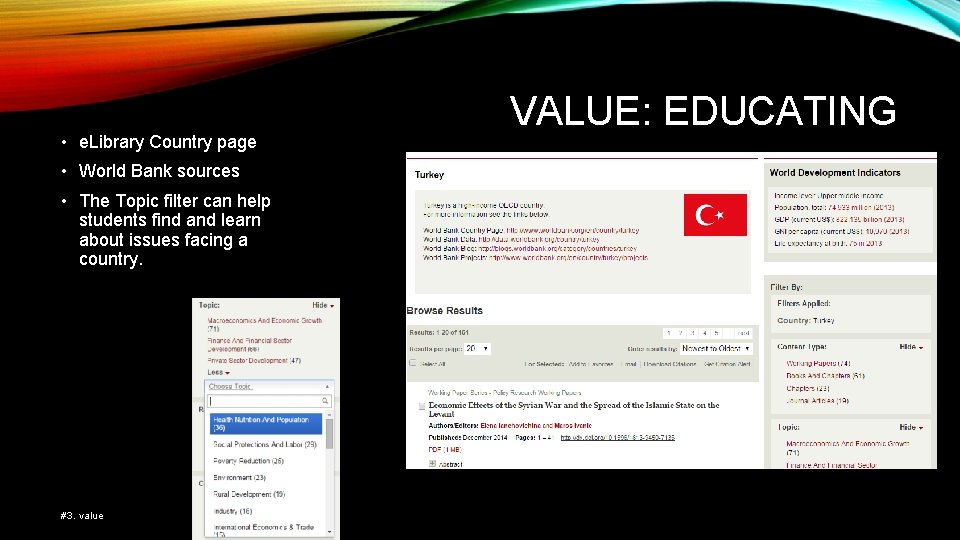Select Industry (16) topic
Viewport: 960px width, 540px height.
click(233, 511)
